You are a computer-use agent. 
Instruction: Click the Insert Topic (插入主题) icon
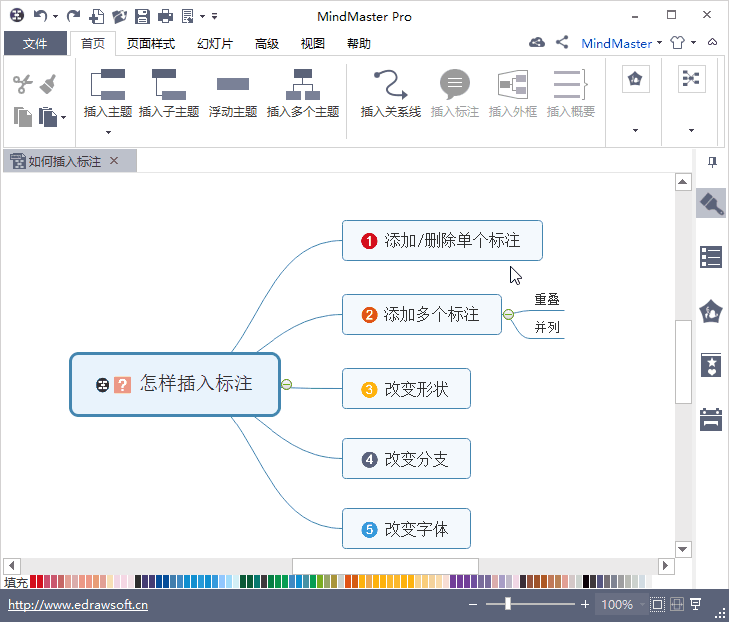click(x=108, y=83)
